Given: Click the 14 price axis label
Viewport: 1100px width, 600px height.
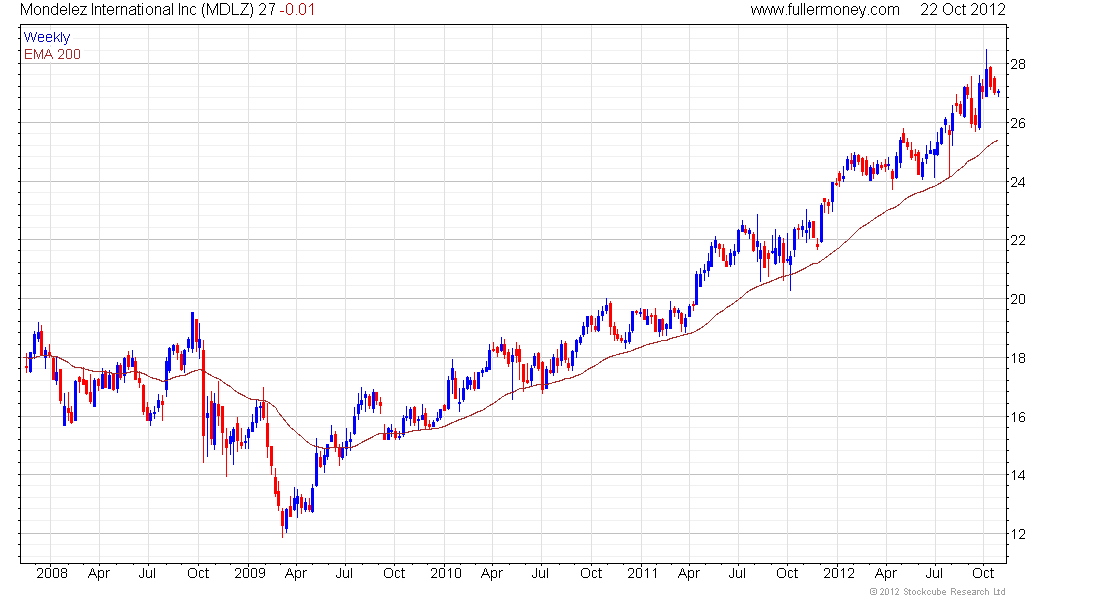Looking at the screenshot, I should click(1017, 476).
